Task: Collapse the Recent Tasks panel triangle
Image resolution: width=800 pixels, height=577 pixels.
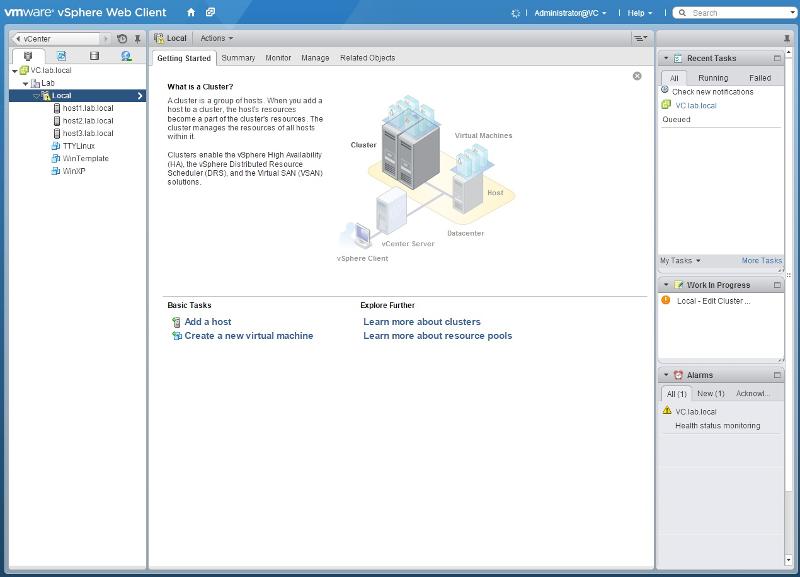Action: coord(666,58)
